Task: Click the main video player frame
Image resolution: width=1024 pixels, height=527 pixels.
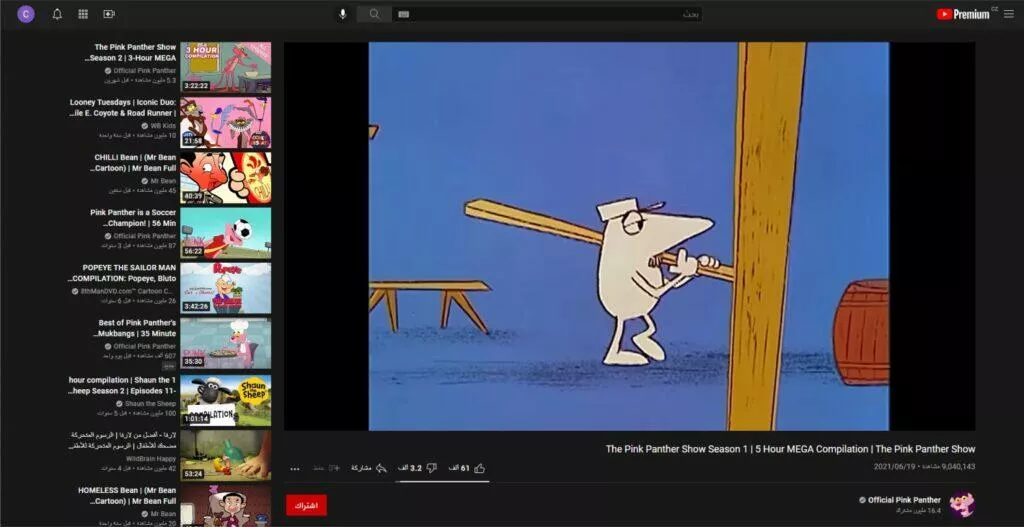Action: coord(630,236)
